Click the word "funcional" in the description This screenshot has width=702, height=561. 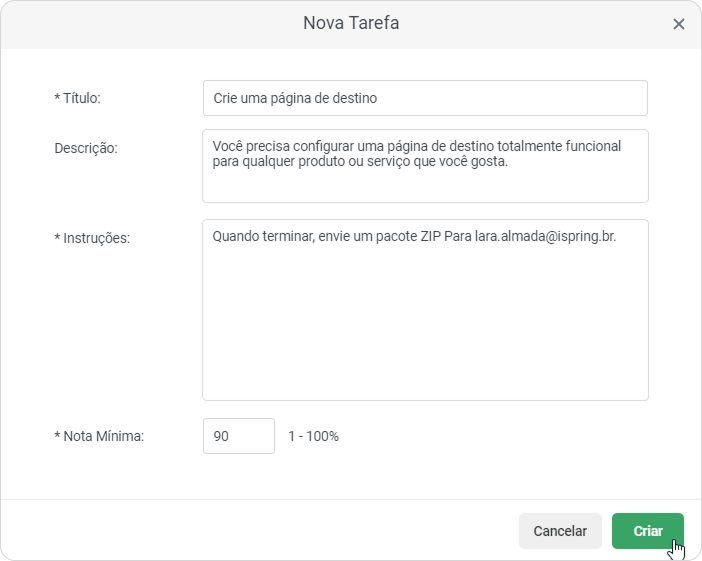click(592, 145)
